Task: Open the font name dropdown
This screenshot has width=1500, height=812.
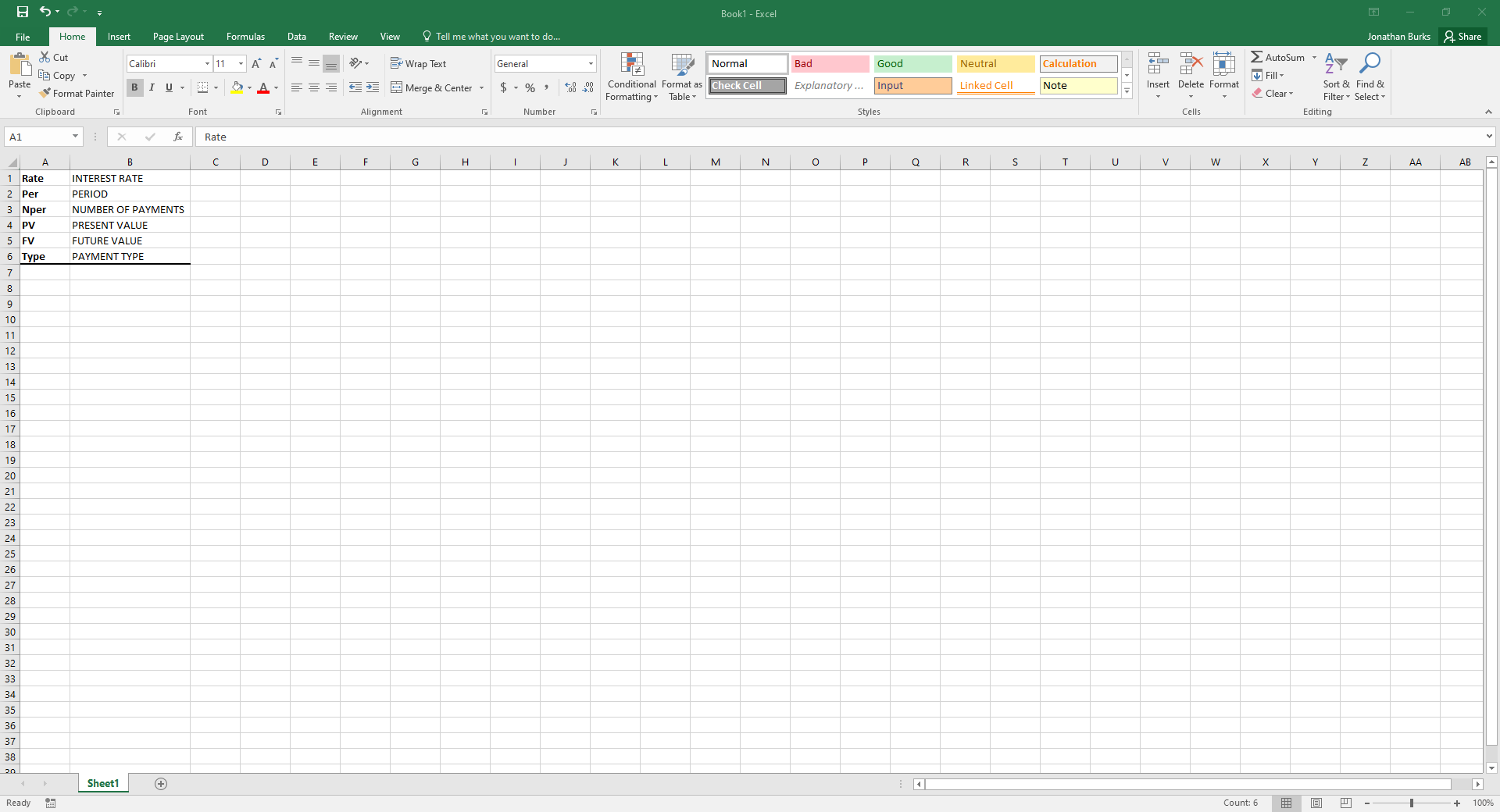Action: (x=206, y=63)
